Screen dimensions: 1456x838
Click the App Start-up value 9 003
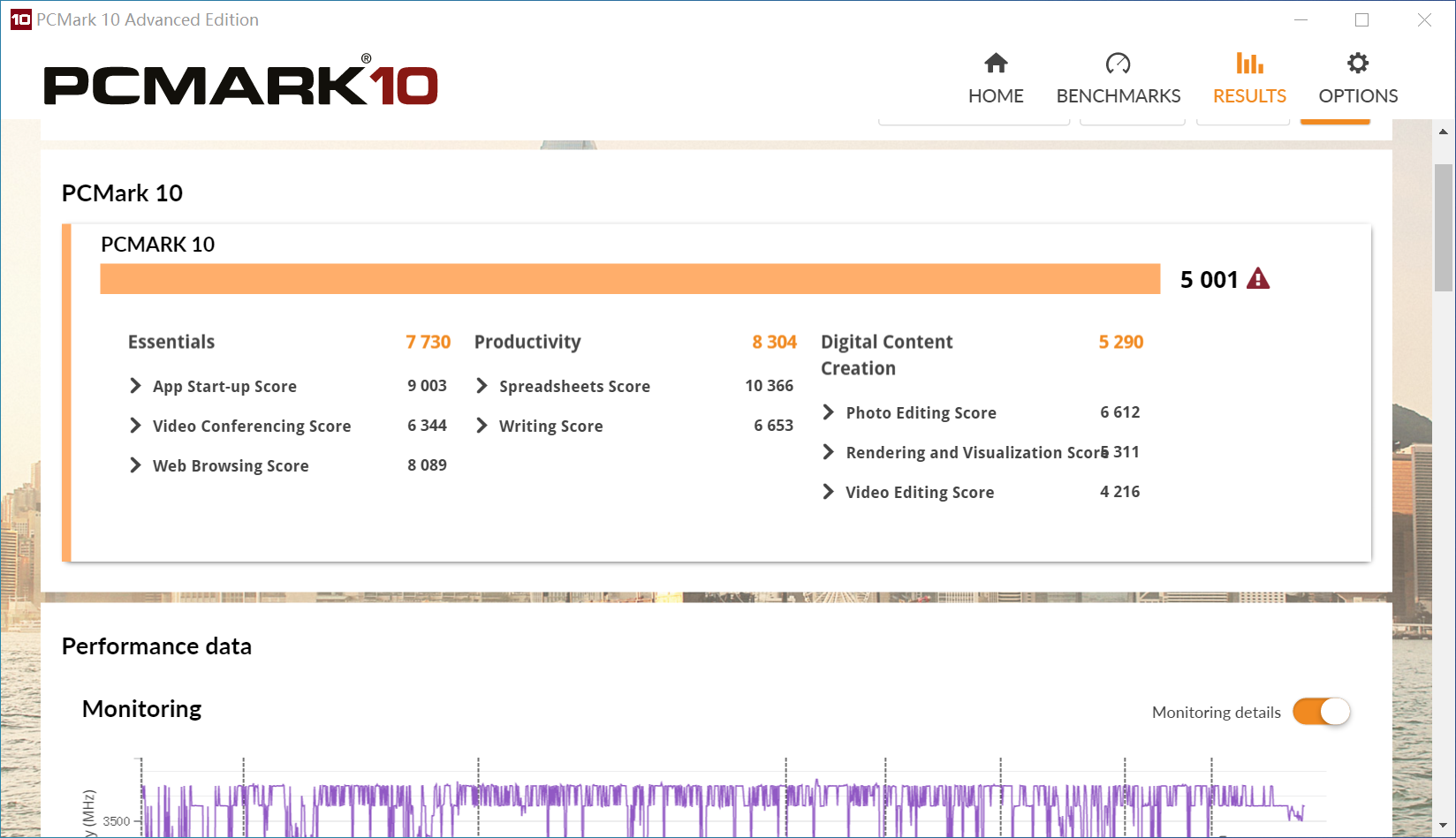click(428, 386)
